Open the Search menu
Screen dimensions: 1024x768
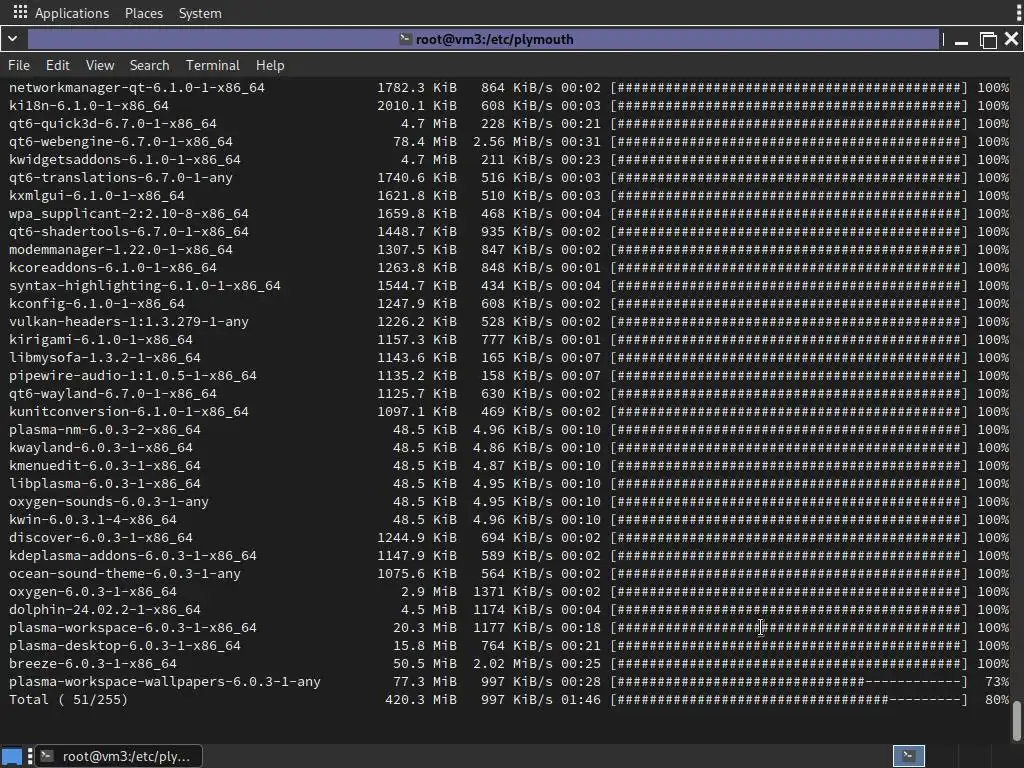150,65
